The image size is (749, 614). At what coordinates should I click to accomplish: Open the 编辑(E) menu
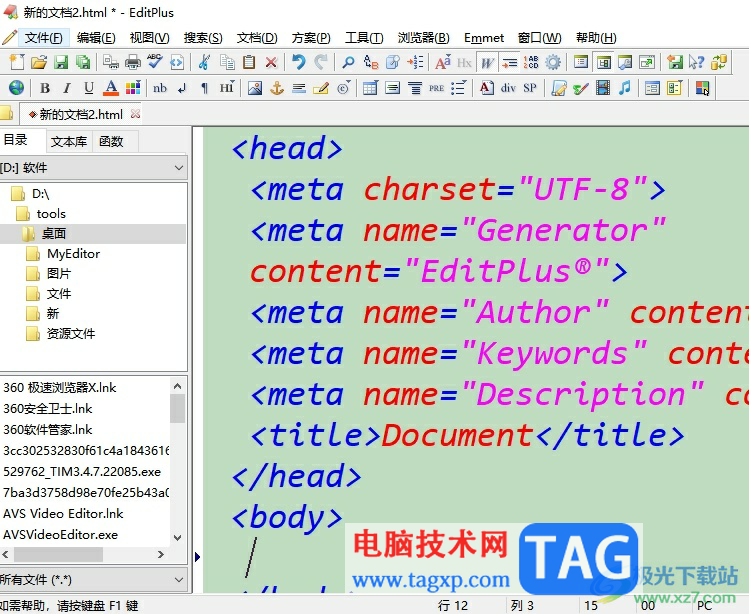click(x=96, y=37)
